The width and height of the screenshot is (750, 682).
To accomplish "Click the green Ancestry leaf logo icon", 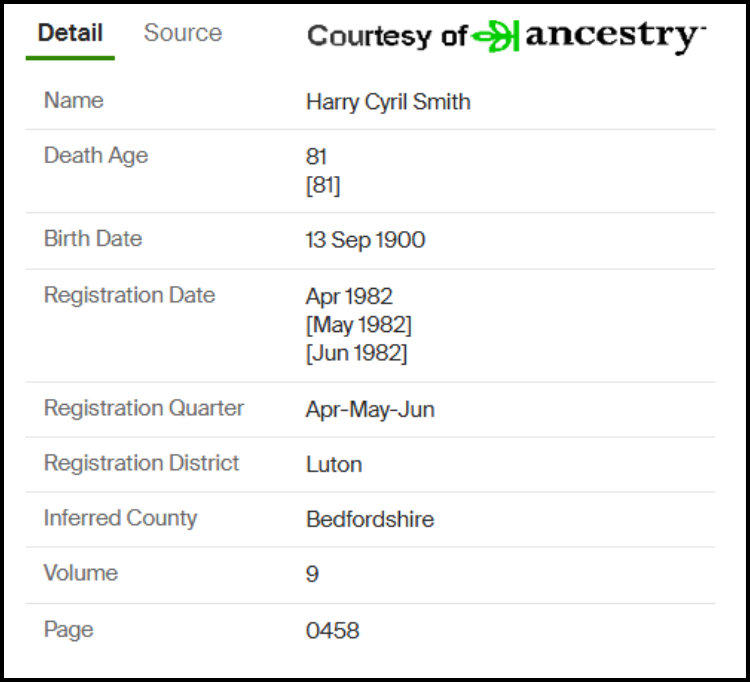I will 495,36.
